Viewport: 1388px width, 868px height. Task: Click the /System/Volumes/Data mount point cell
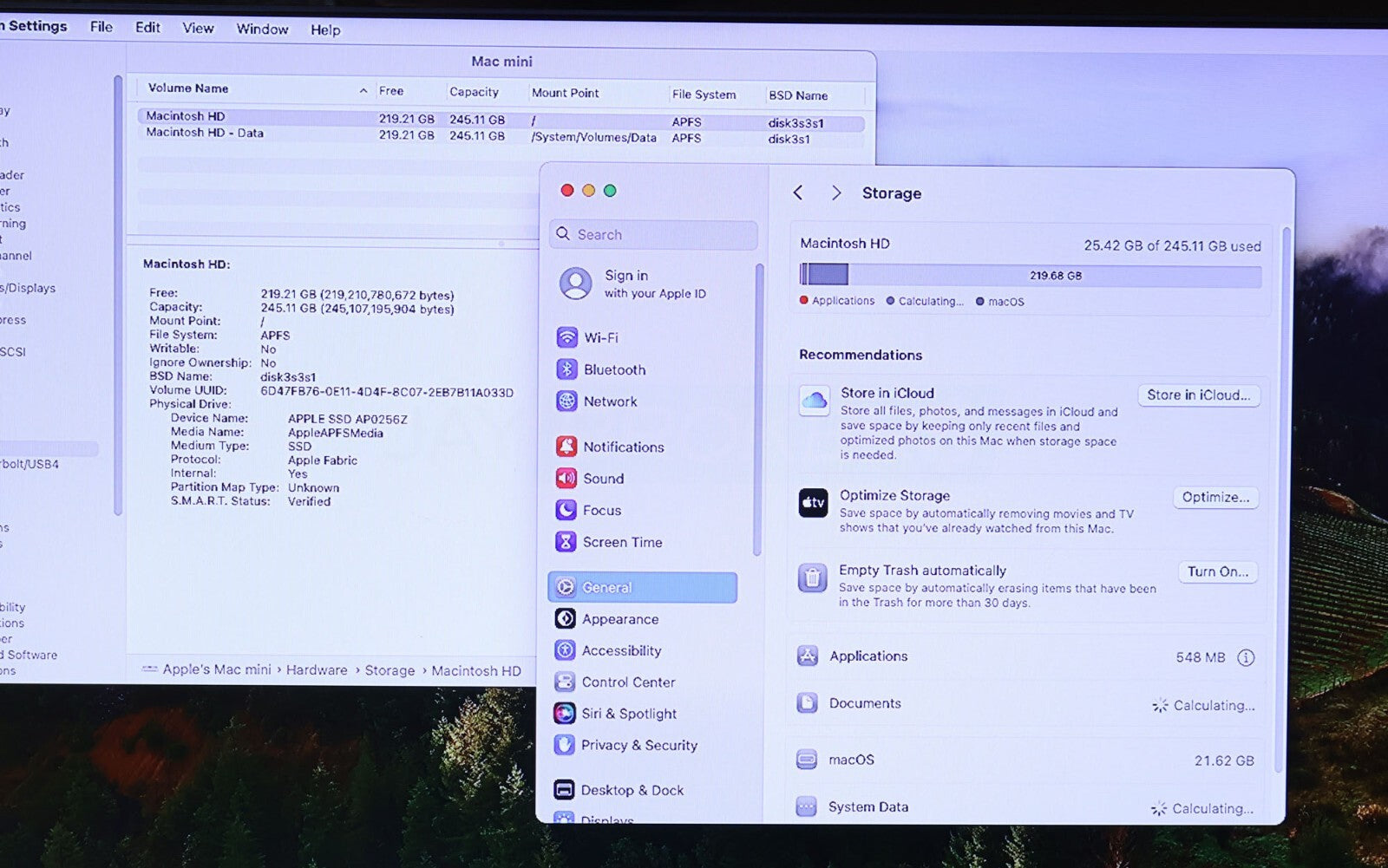coord(593,137)
